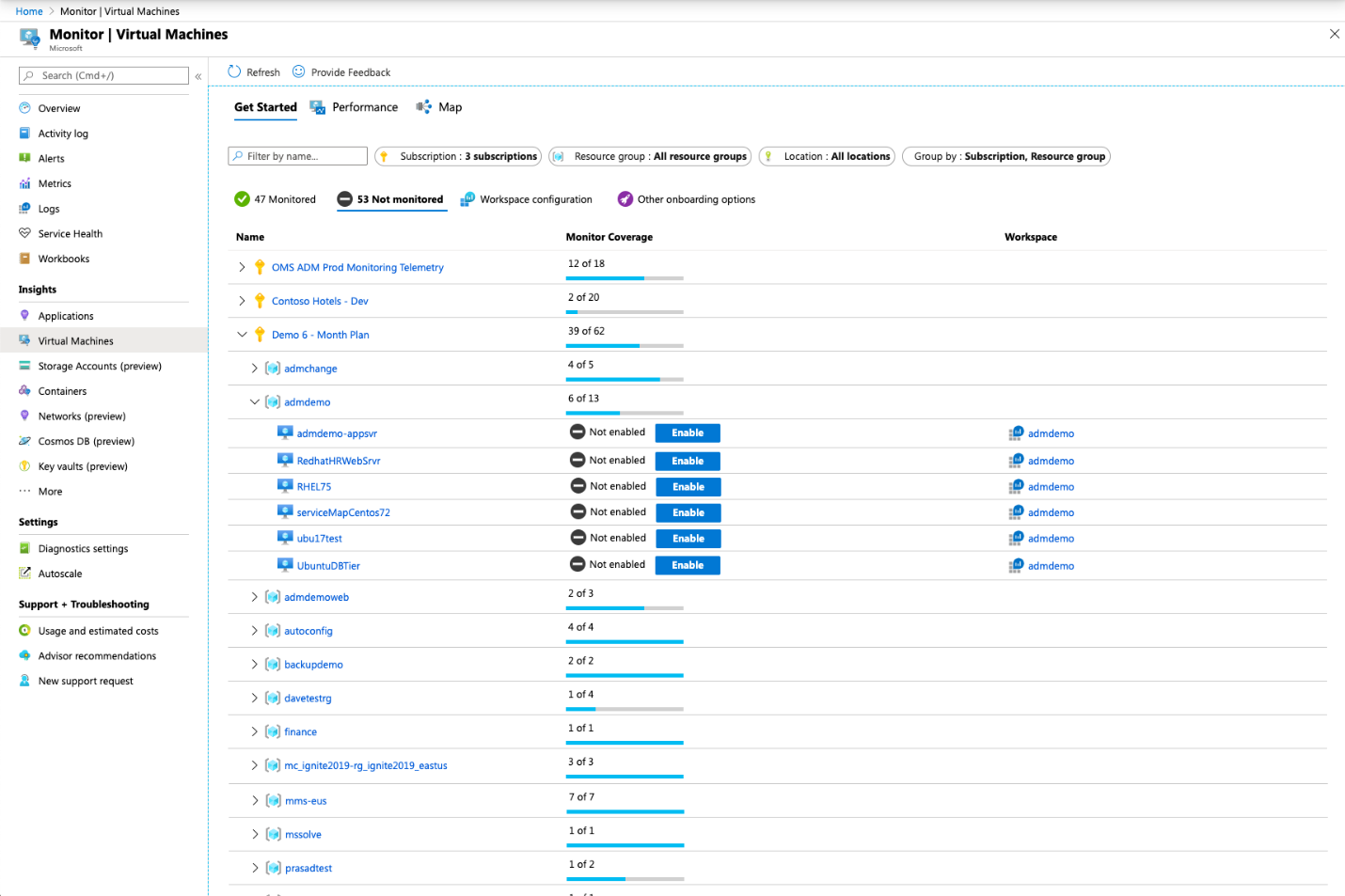Select the 53 Not monitored tab
The height and width of the screenshot is (896, 1345).
coord(390,199)
